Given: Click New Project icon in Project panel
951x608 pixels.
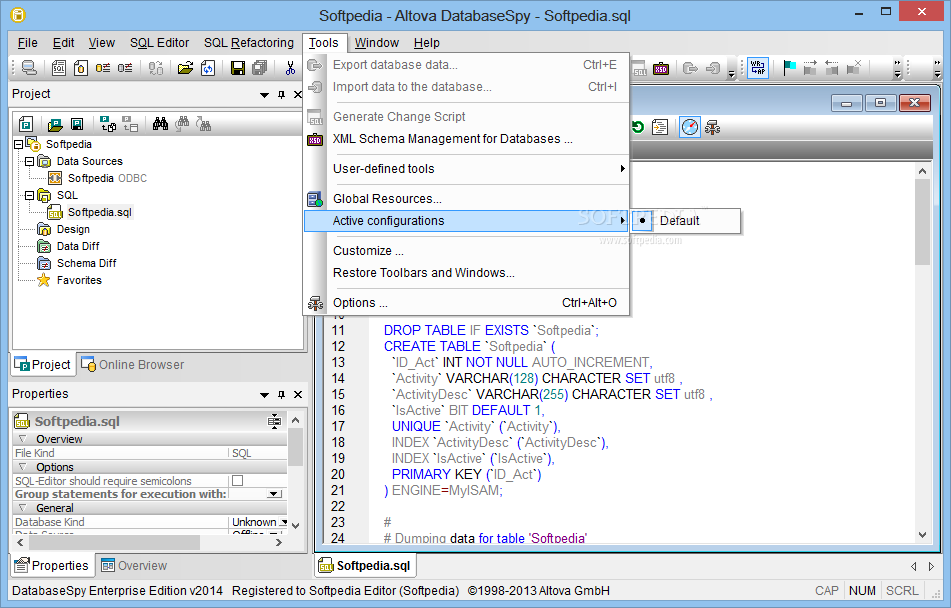Looking at the screenshot, I should (26, 124).
